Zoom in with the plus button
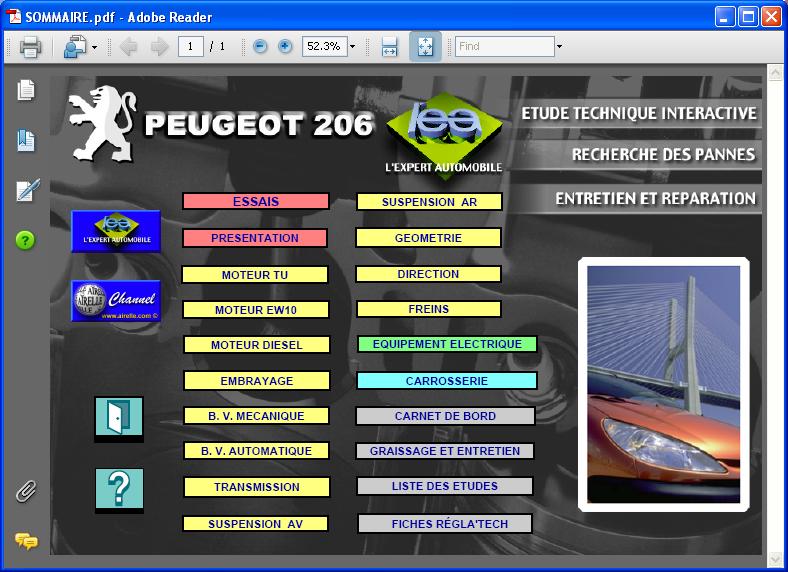 tap(285, 46)
